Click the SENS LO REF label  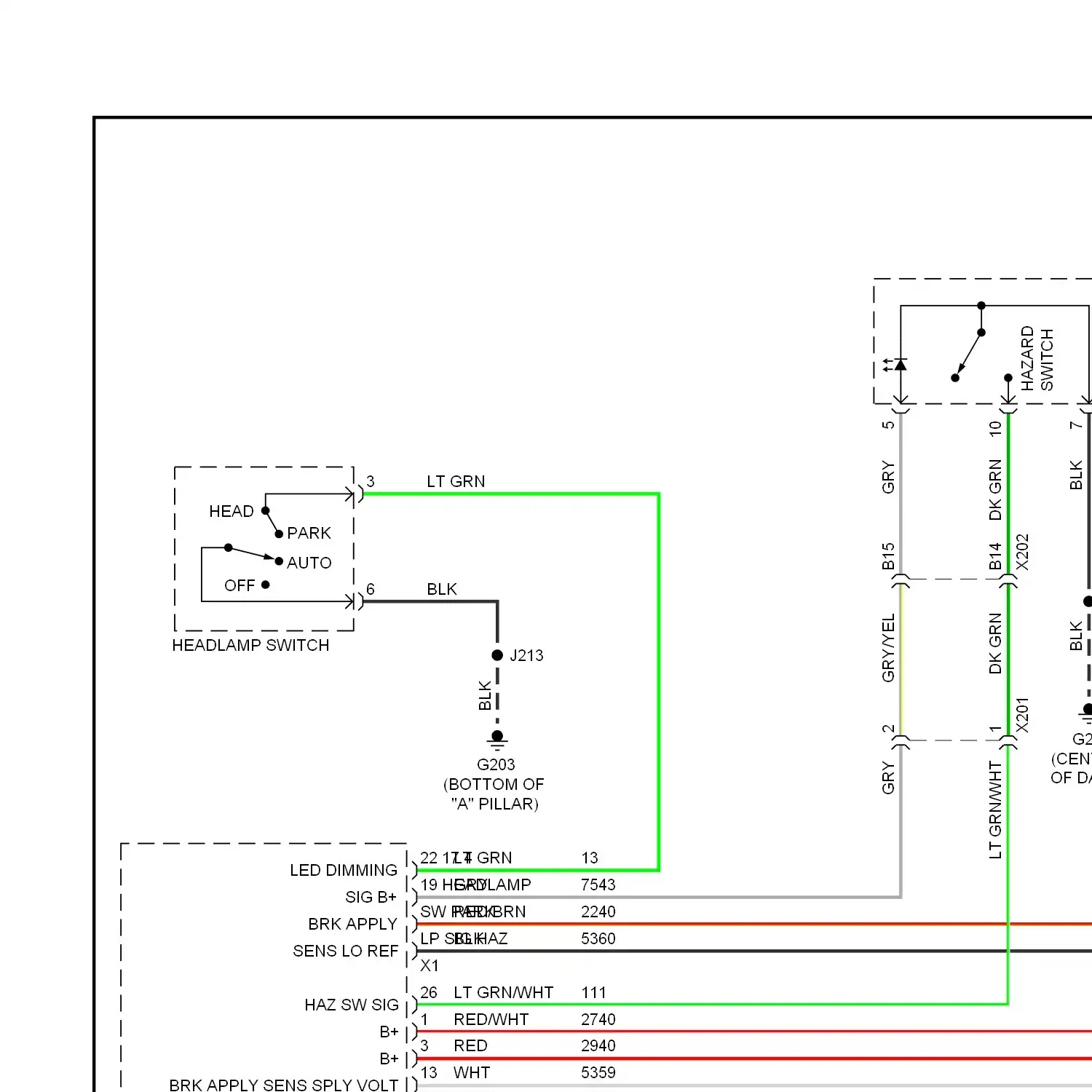[x=346, y=951]
